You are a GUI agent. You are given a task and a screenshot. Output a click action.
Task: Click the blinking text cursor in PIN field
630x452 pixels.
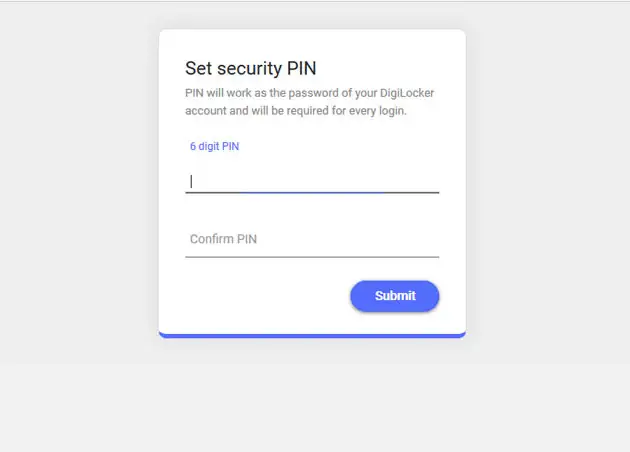pos(191,181)
